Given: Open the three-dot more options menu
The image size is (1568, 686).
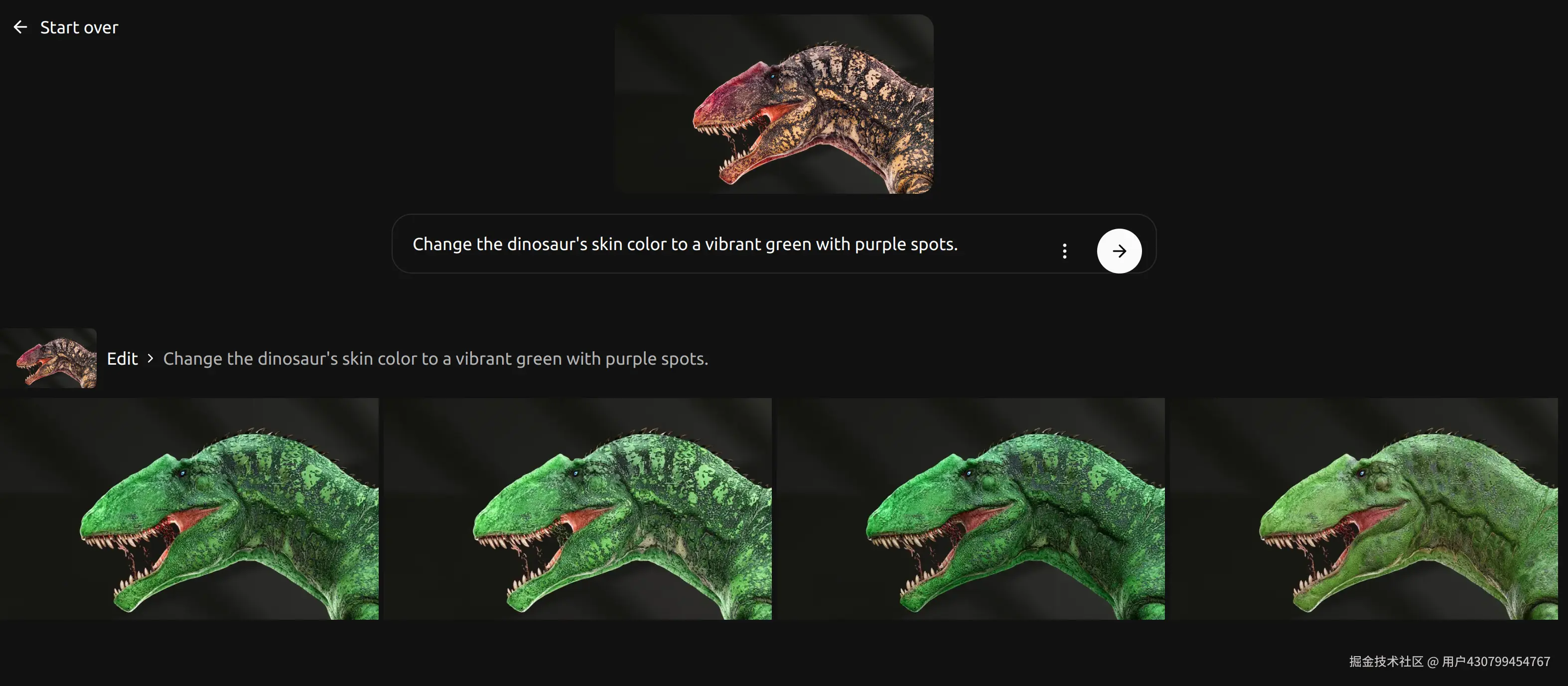Looking at the screenshot, I should [x=1064, y=251].
